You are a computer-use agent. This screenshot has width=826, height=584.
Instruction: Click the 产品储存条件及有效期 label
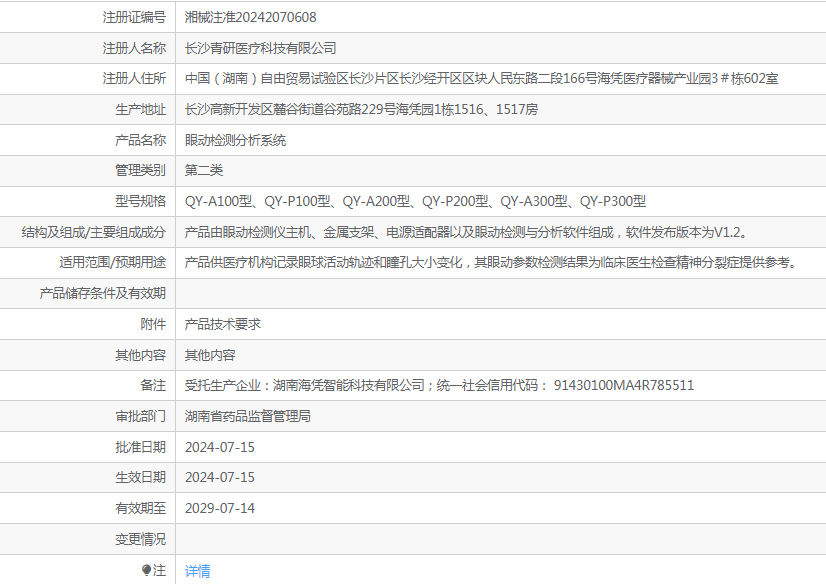[103, 293]
